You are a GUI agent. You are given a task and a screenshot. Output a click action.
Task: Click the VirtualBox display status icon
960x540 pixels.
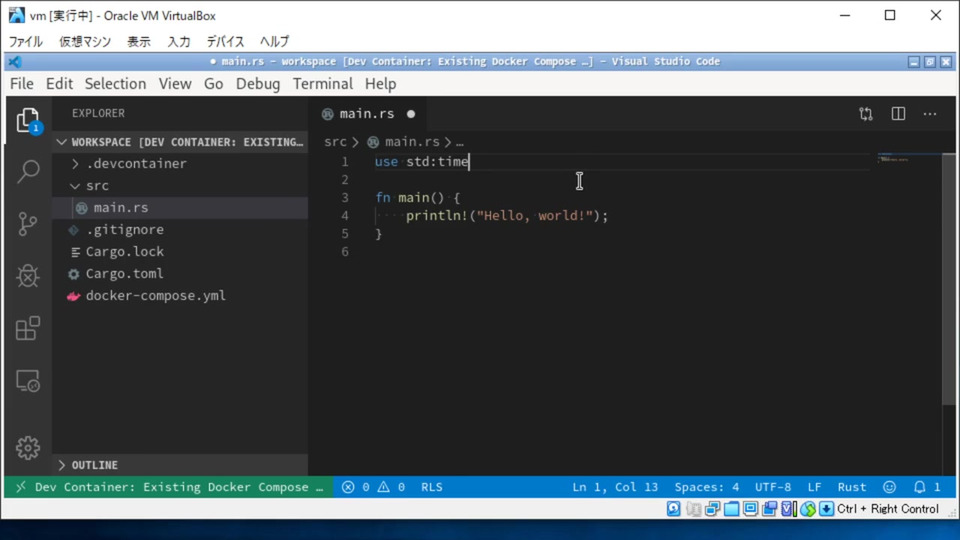coord(750,509)
